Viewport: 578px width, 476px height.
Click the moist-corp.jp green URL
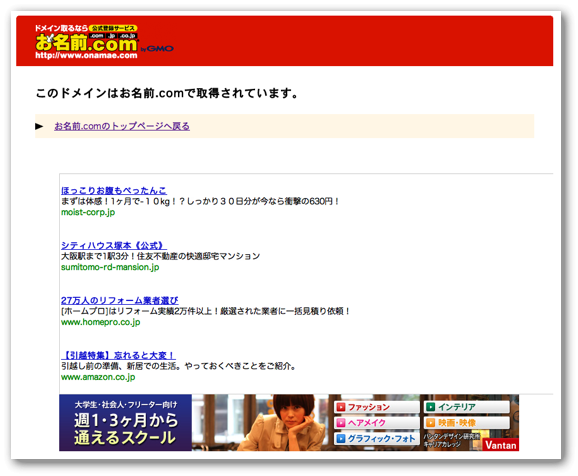click(88, 212)
